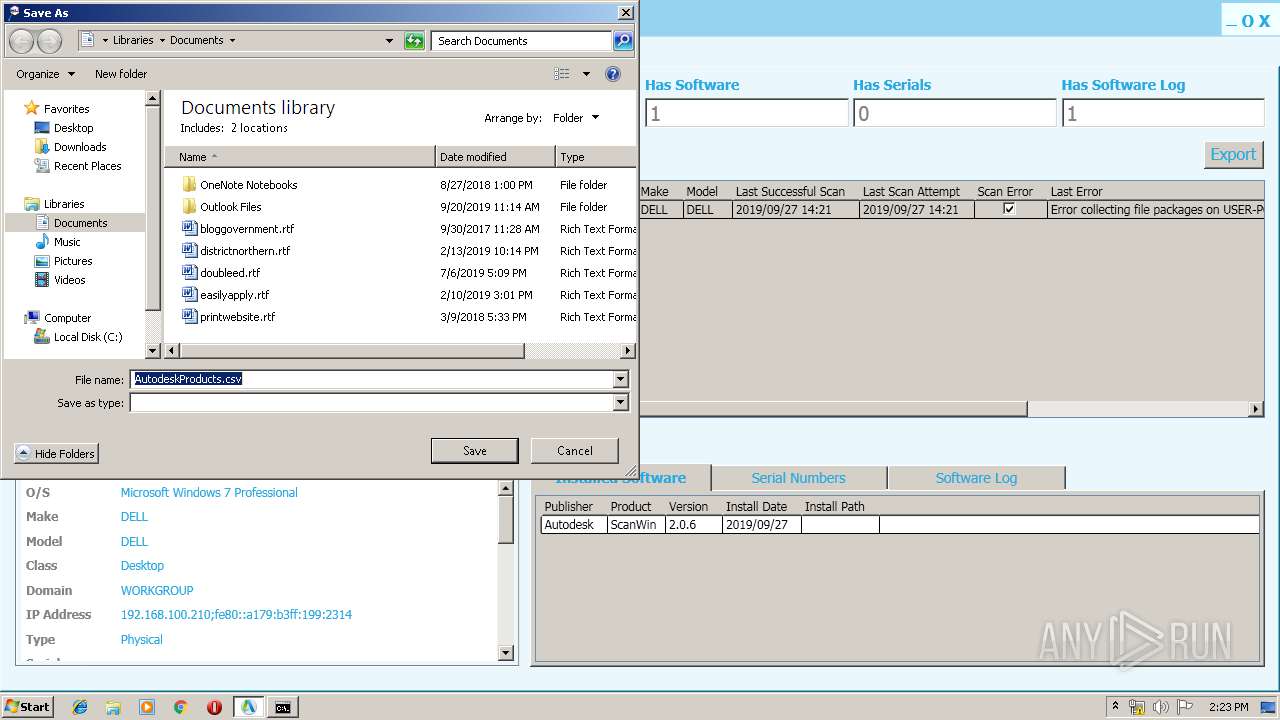The width and height of the screenshot is (1280, 720).
Task: Click the Has Software Log value field
Action: (x=1162, y=113)
